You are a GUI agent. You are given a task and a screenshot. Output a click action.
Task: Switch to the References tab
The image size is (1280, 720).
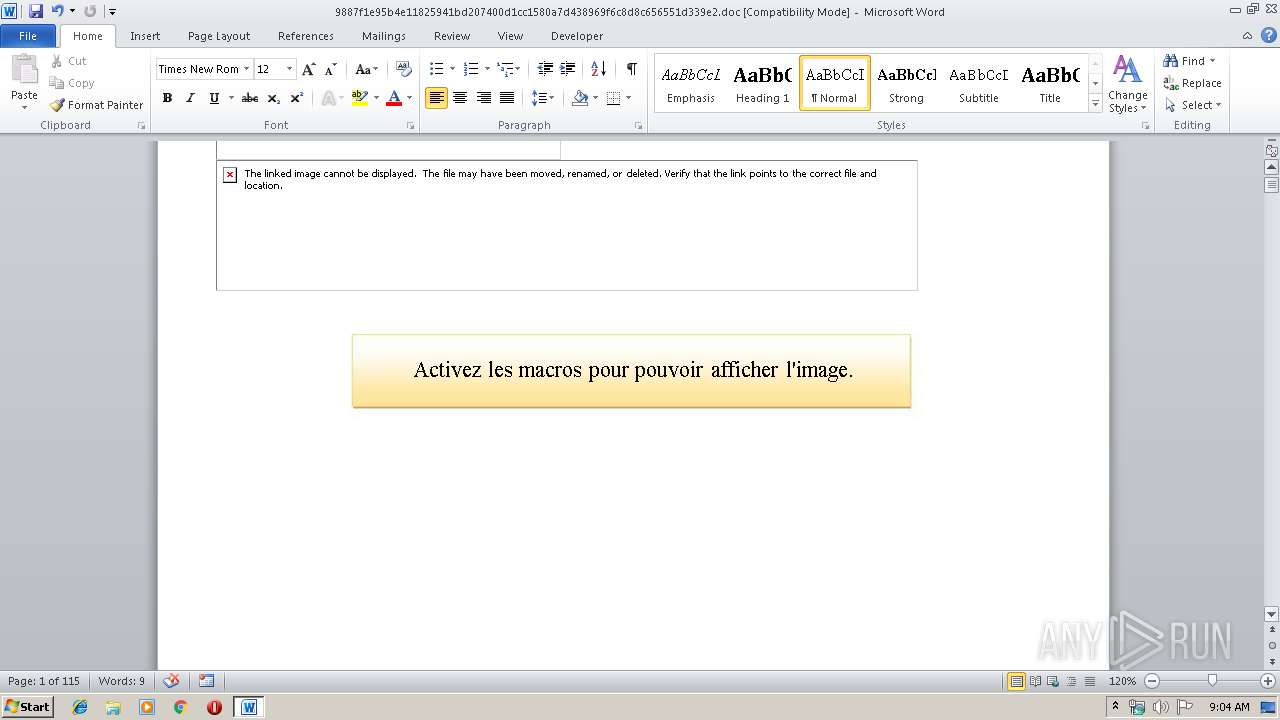point(306,36)
